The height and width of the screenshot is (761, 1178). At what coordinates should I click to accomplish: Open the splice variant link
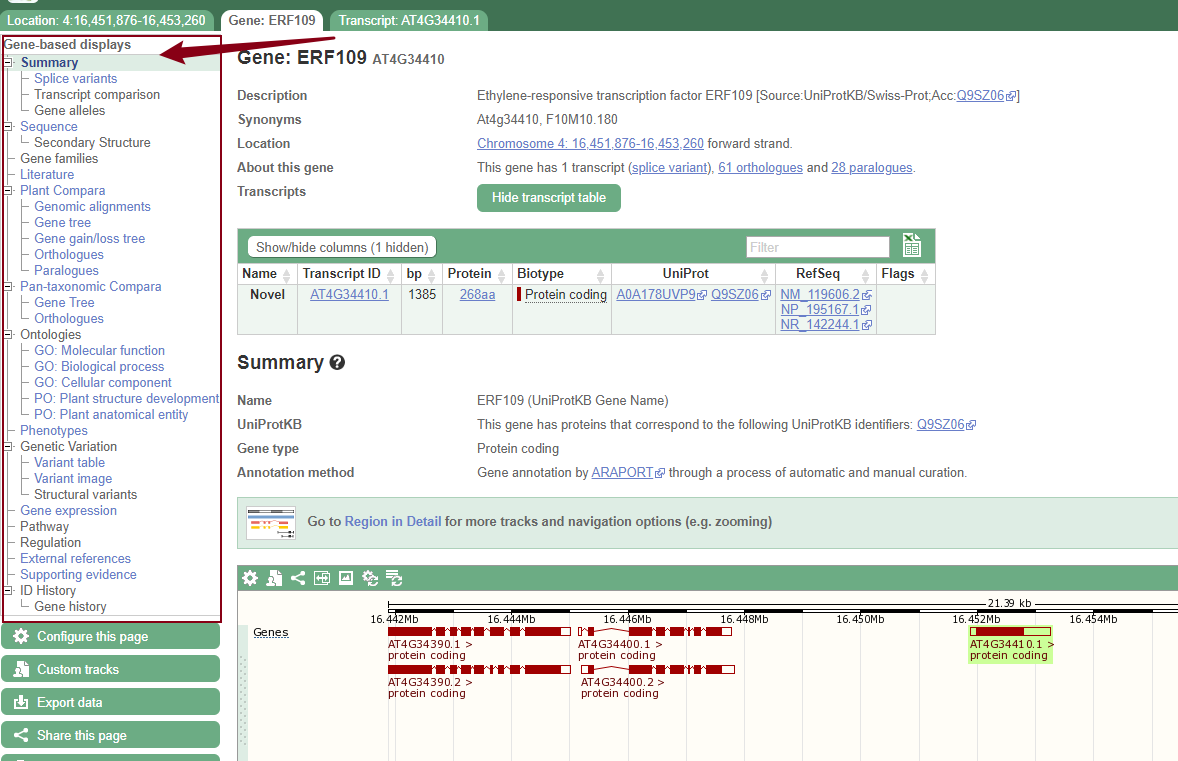click(669, 168)
